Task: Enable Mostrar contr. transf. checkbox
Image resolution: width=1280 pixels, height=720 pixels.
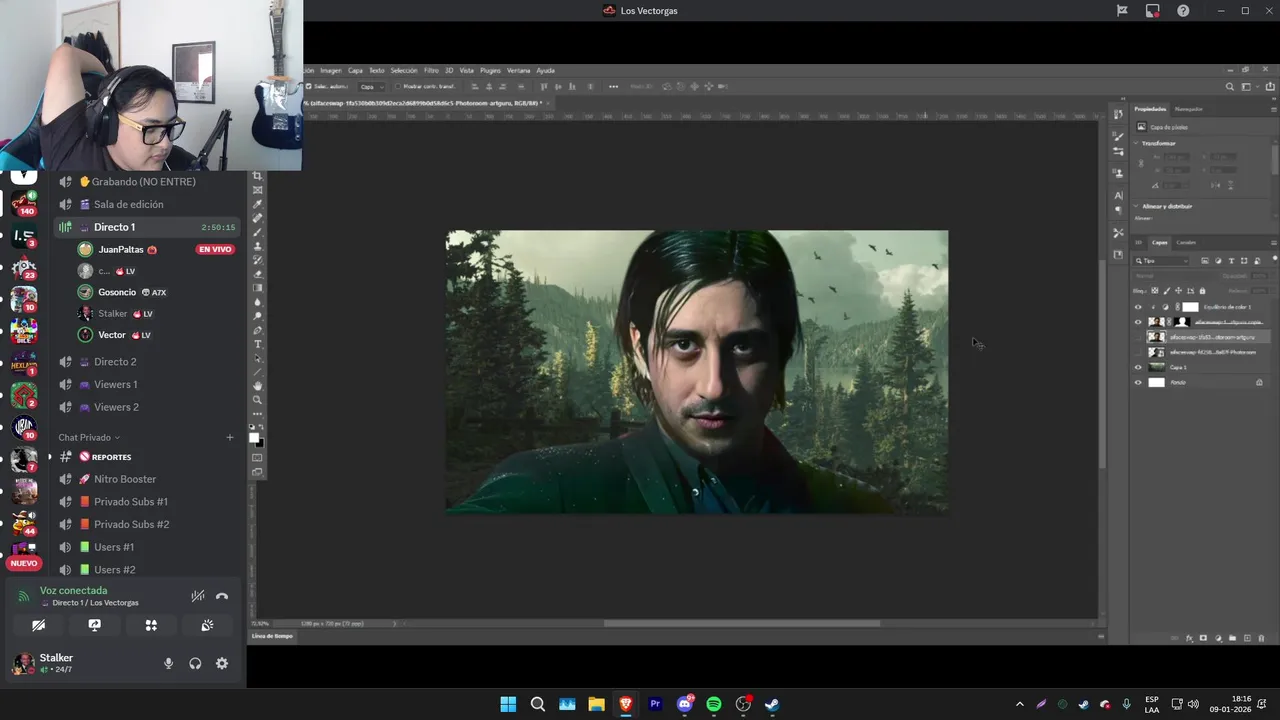Action: [399, 87]
